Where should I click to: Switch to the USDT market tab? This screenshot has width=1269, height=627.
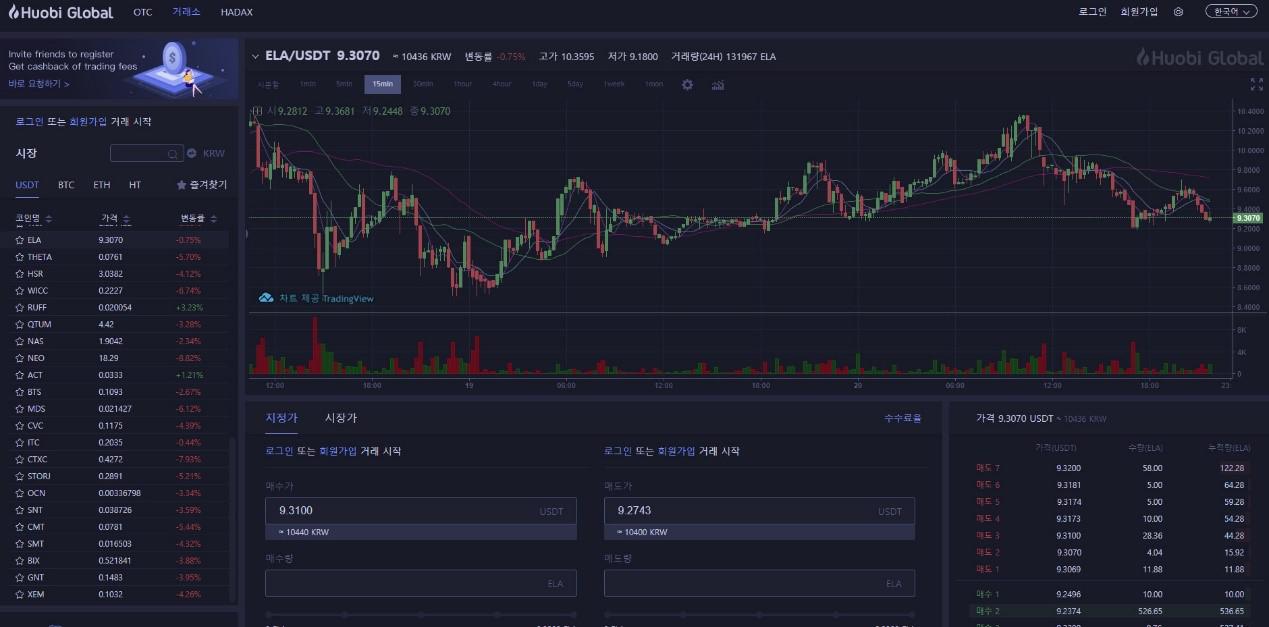[27, 185]
